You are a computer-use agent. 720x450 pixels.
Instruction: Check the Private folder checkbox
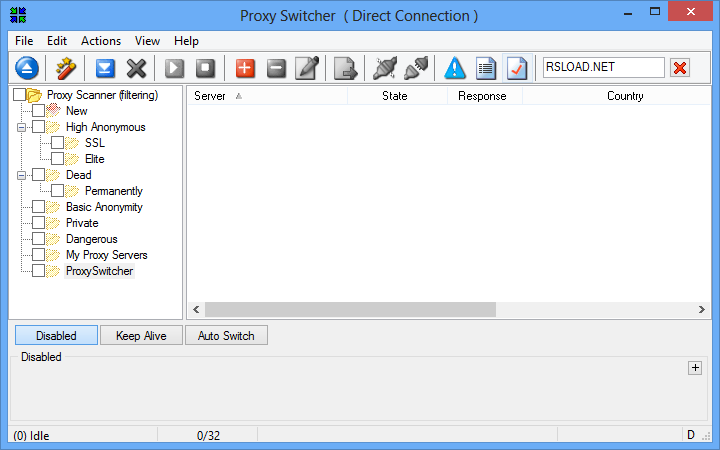[39, 223]
